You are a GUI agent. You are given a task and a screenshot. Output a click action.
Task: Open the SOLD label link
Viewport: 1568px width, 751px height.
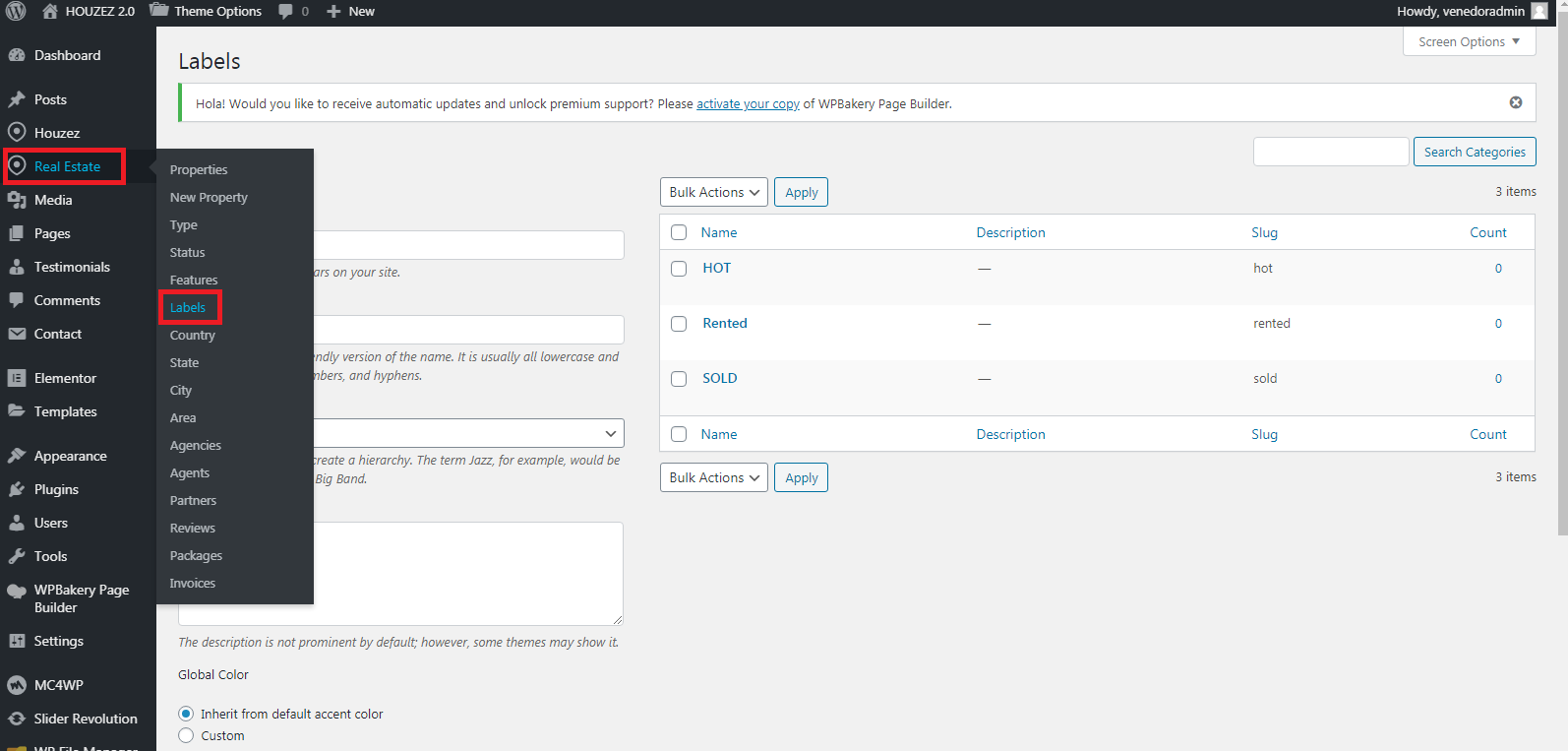(720, 378)
